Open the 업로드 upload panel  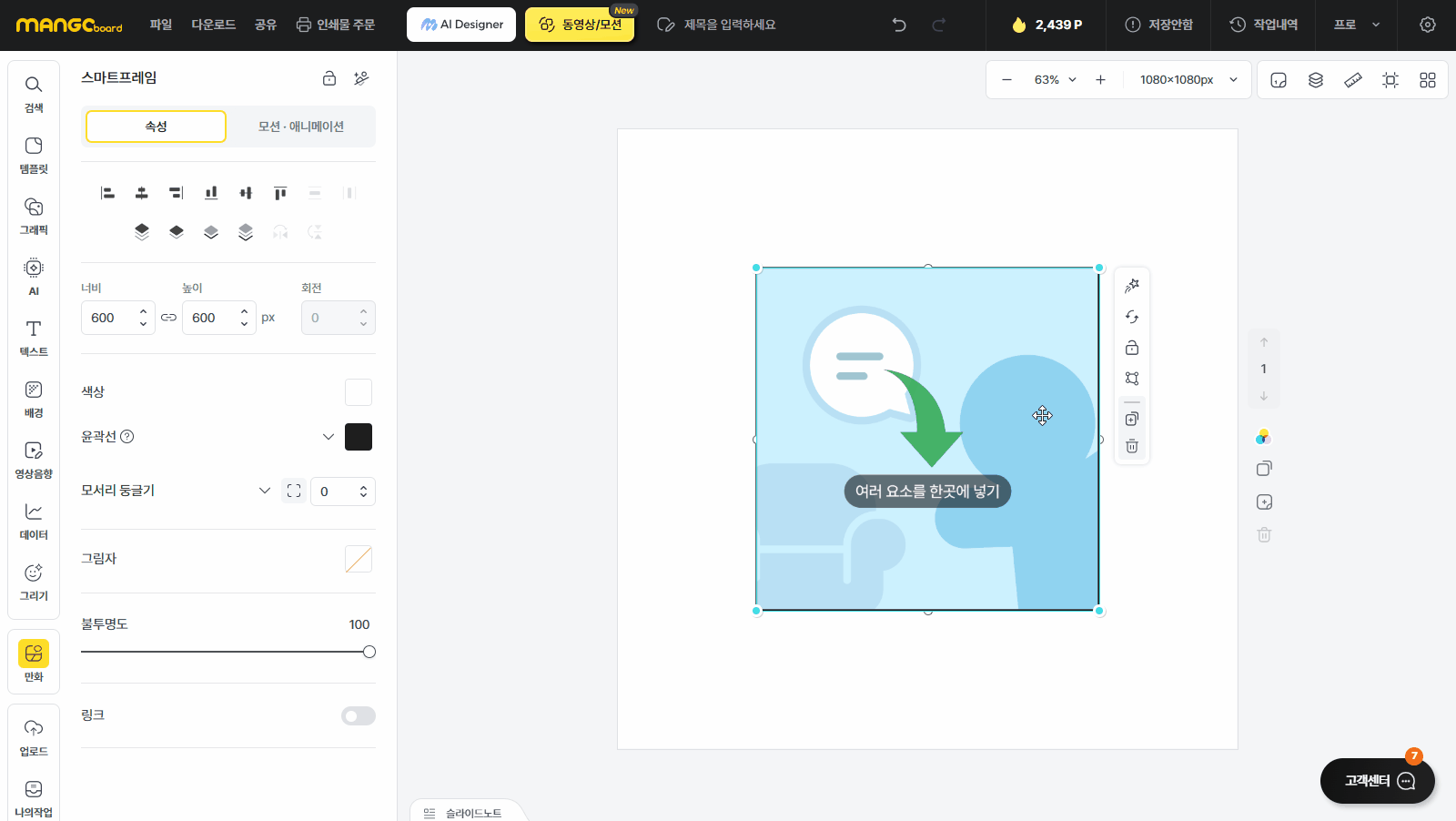(x=34, y=737)
